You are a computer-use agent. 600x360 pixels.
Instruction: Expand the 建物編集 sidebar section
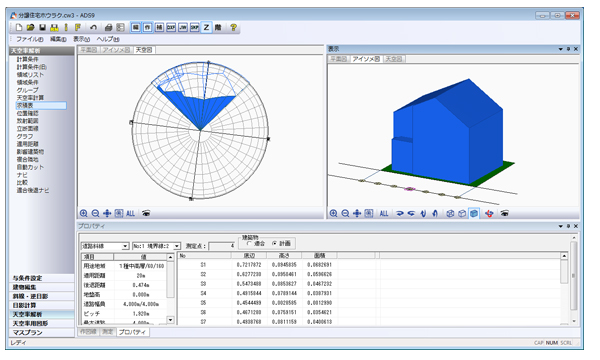tap(41, 287)
